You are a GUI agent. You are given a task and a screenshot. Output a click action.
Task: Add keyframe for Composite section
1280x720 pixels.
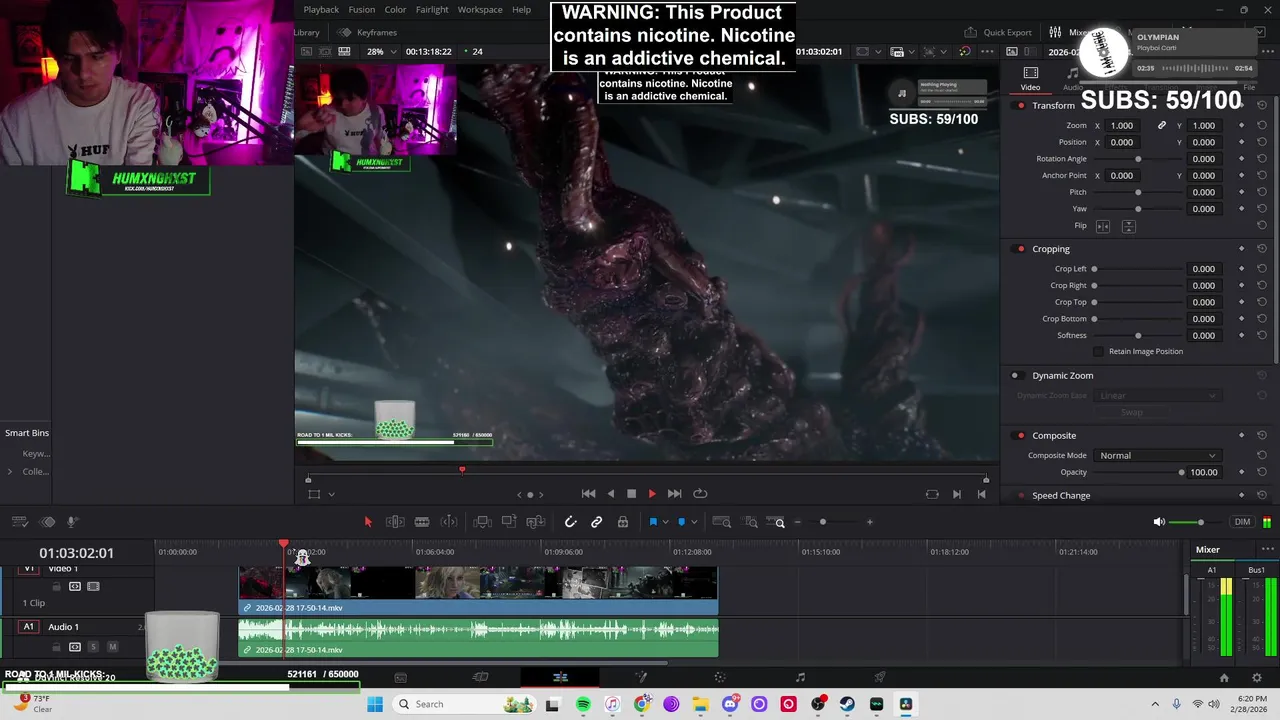(1242, 436)
